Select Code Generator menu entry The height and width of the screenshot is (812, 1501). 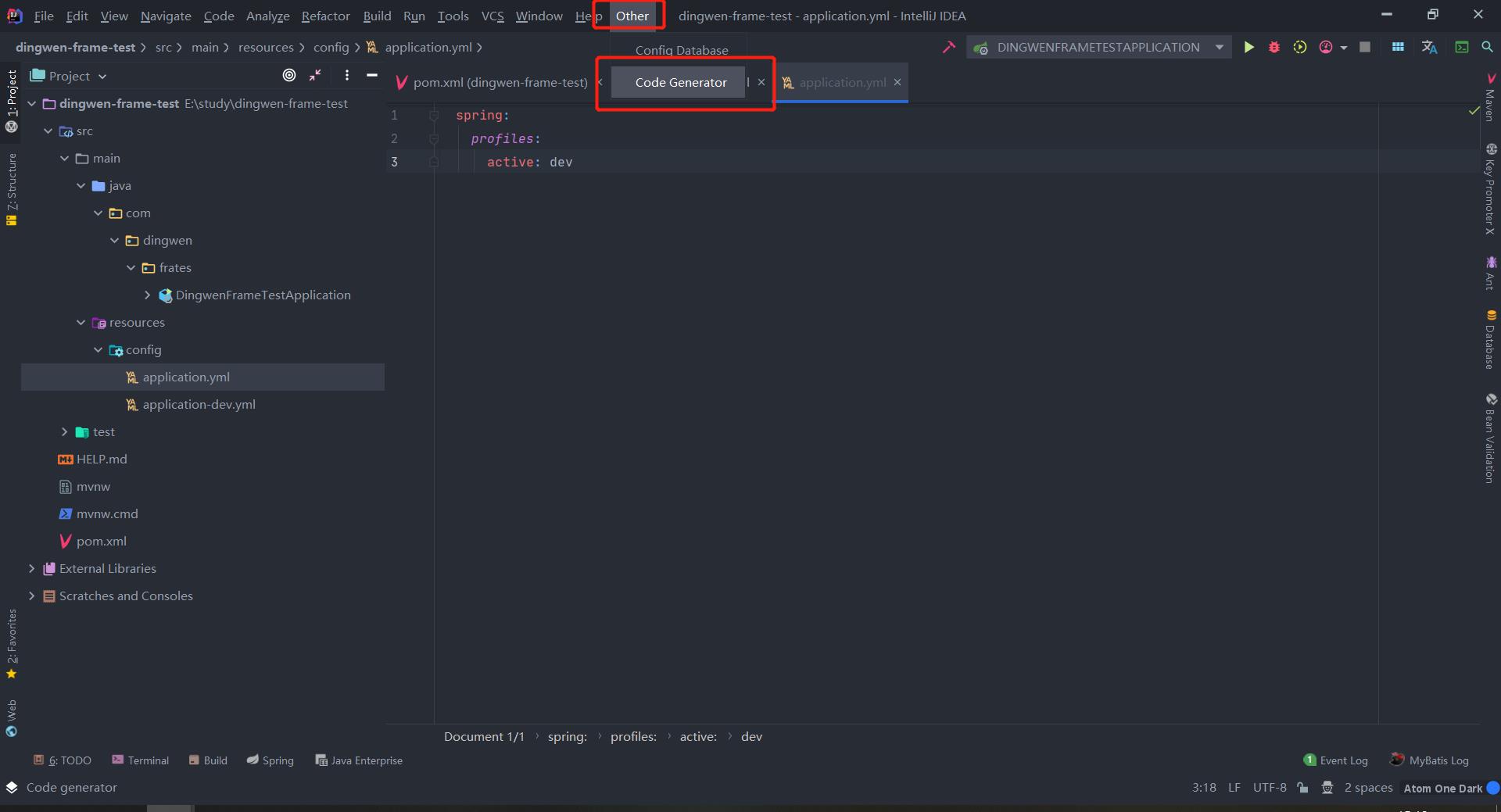click(679, 82)
